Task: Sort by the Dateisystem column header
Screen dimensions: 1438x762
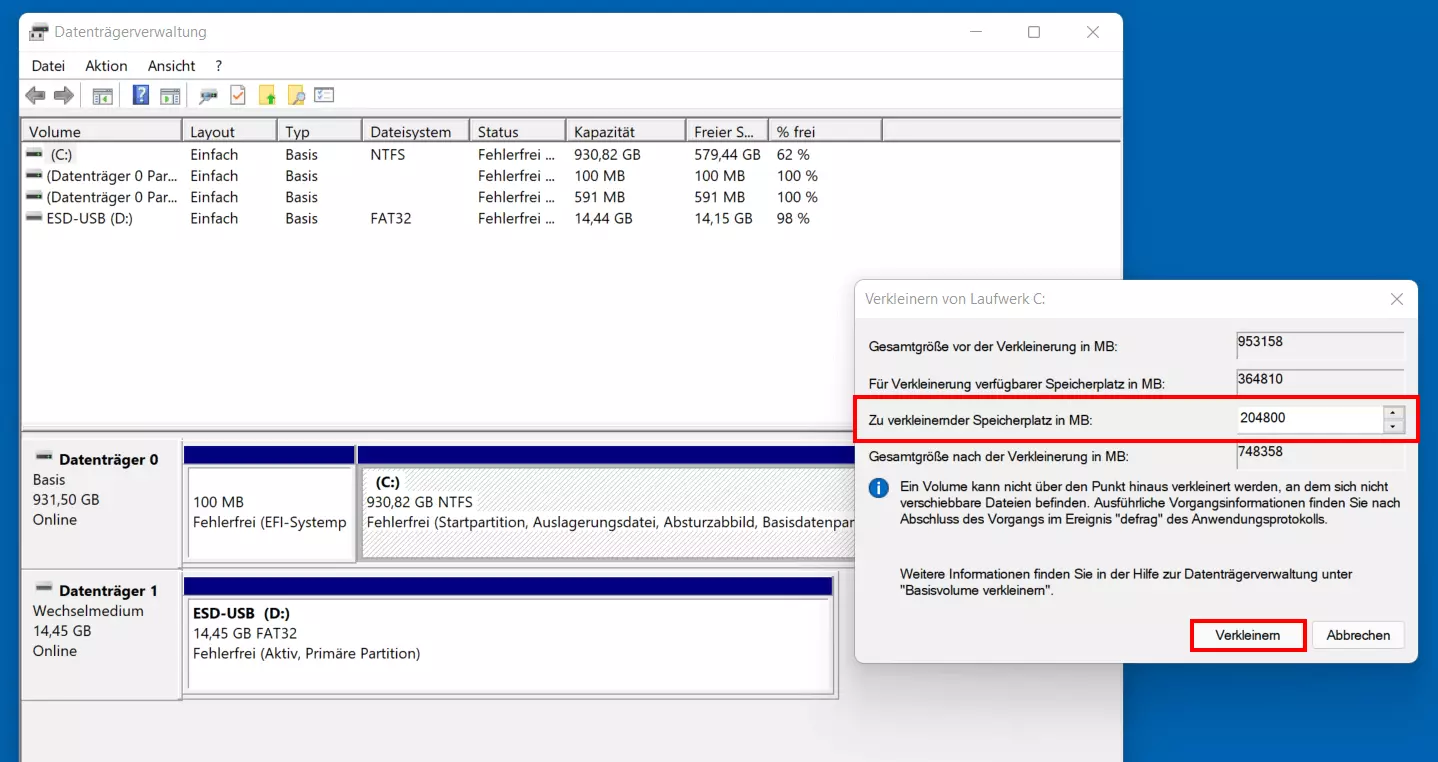Action: pos(415,131)
